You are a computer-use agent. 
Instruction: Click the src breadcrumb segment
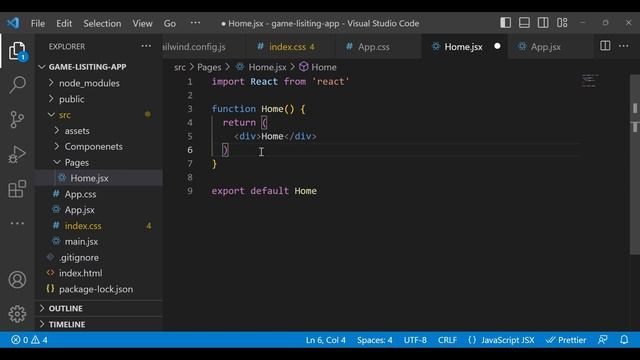(180, 67)
